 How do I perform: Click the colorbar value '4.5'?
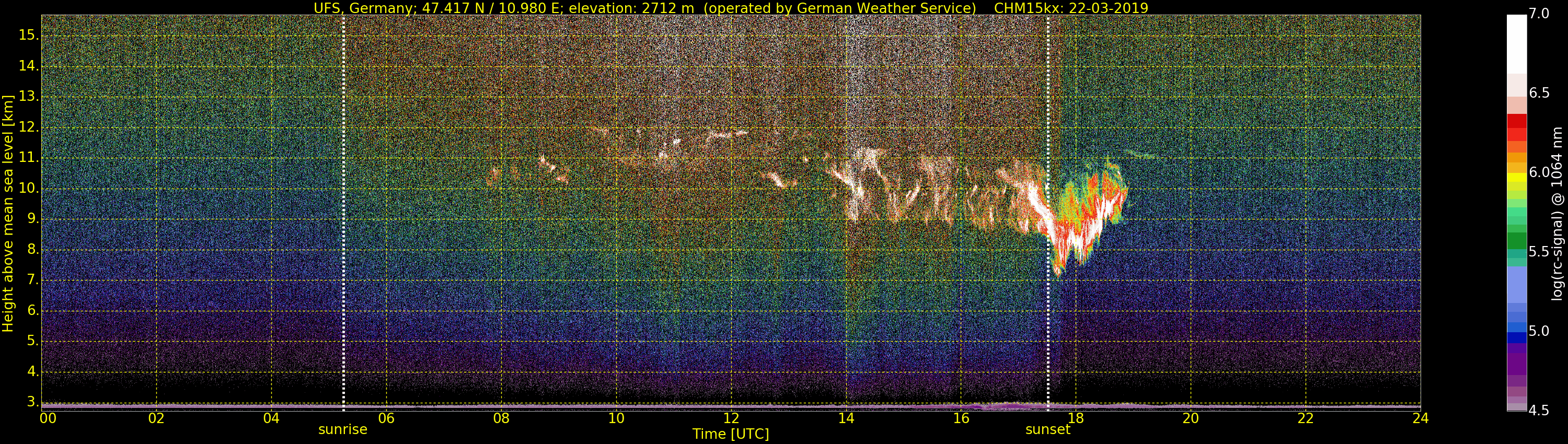point(1539,411)
